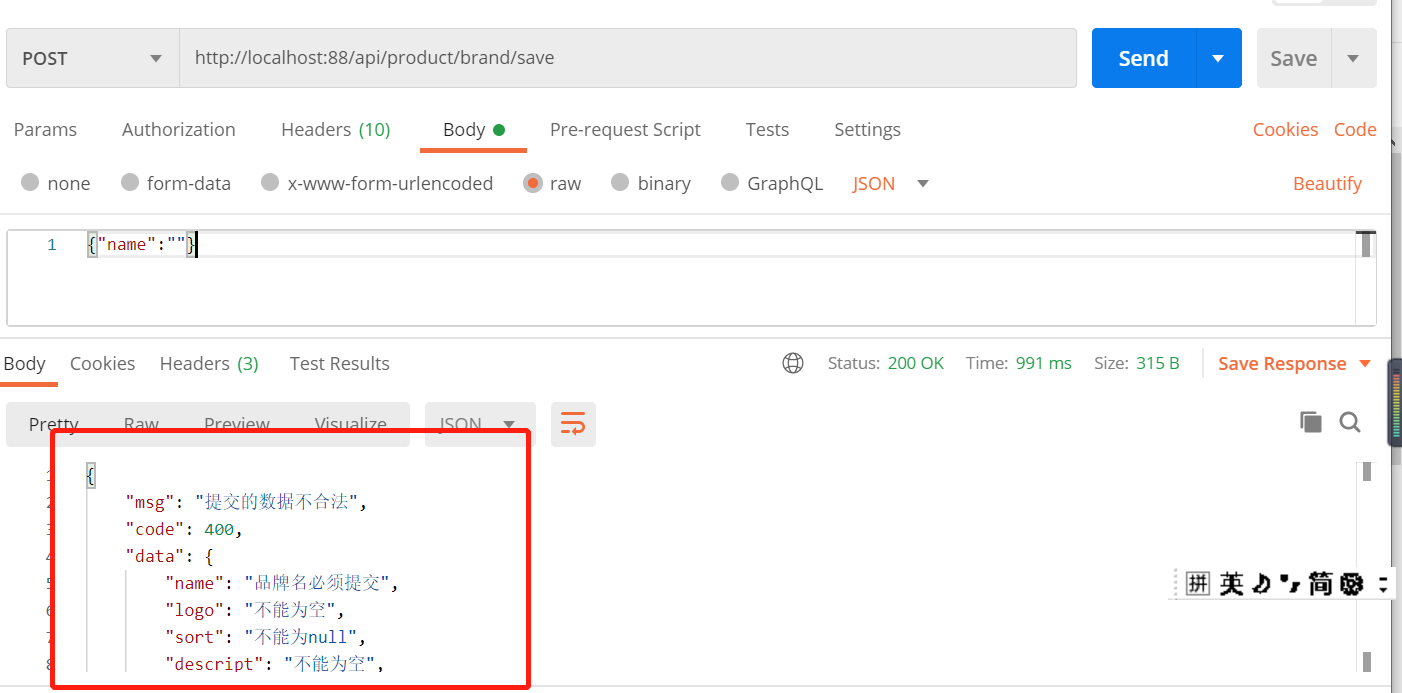Copy the response with the copy icon
The width and height of the screenshot is (1402, 693).
coord(1310,422)
